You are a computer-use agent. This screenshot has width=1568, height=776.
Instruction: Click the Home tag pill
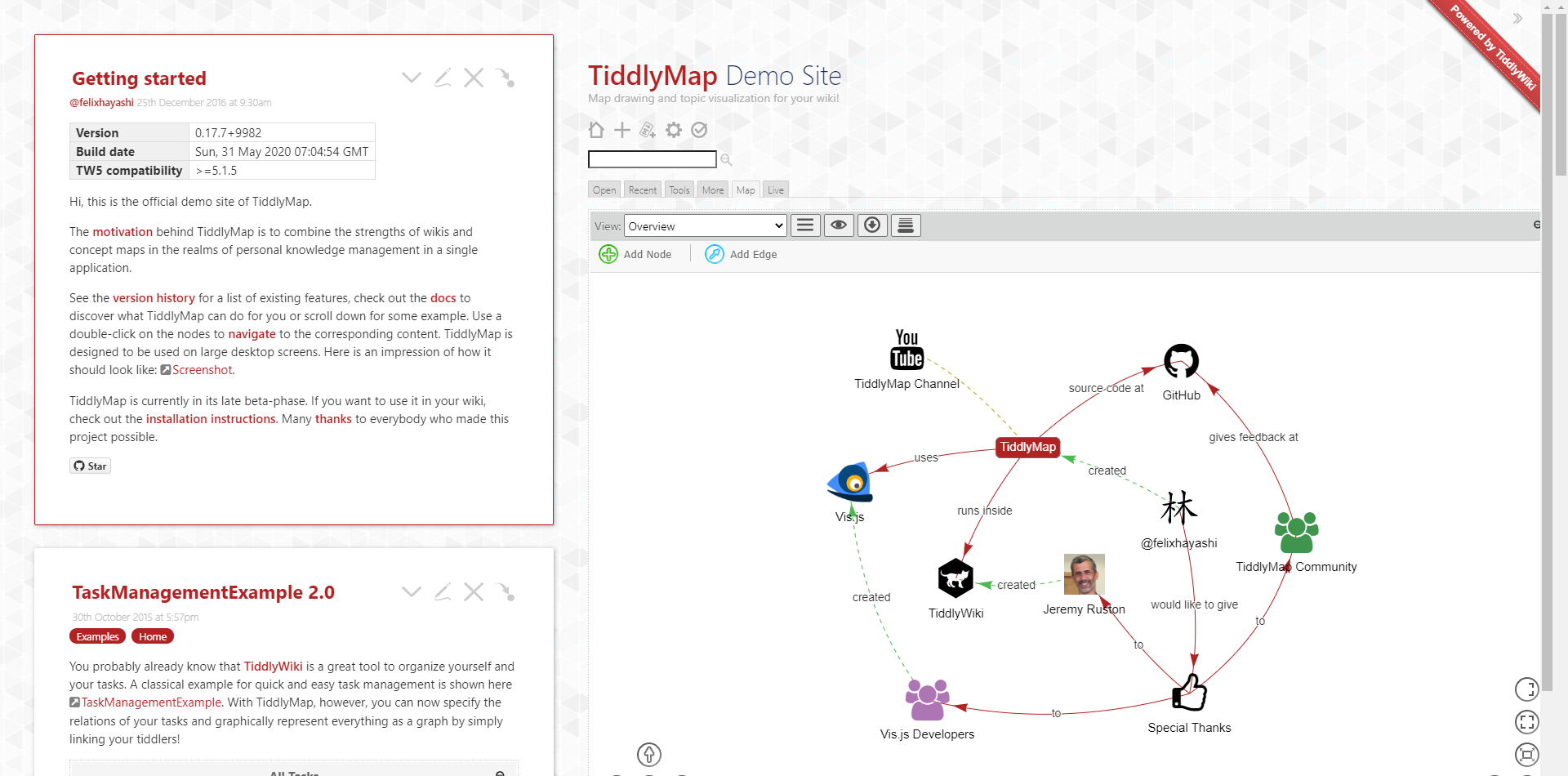coord(153,636)
